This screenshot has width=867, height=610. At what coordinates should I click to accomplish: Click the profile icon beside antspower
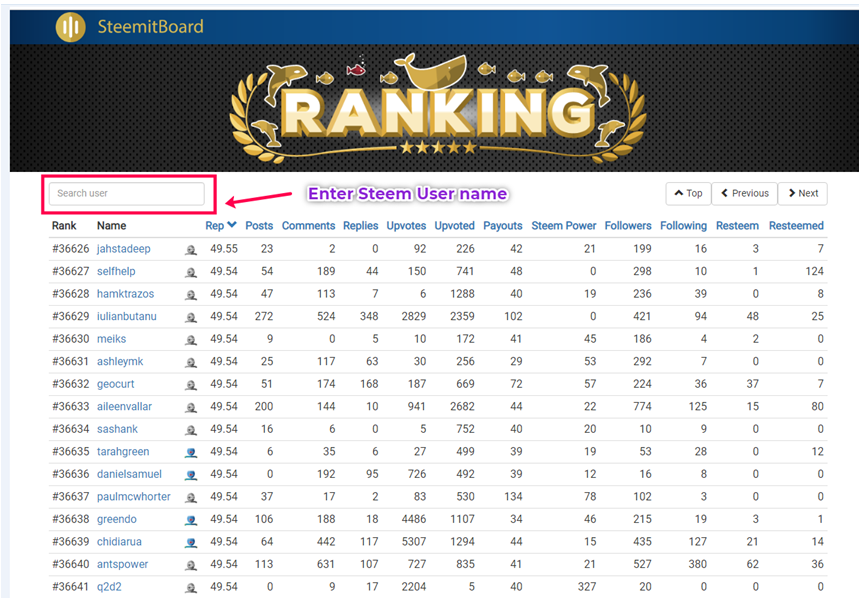pyautogui.click(x=191, y=565)
